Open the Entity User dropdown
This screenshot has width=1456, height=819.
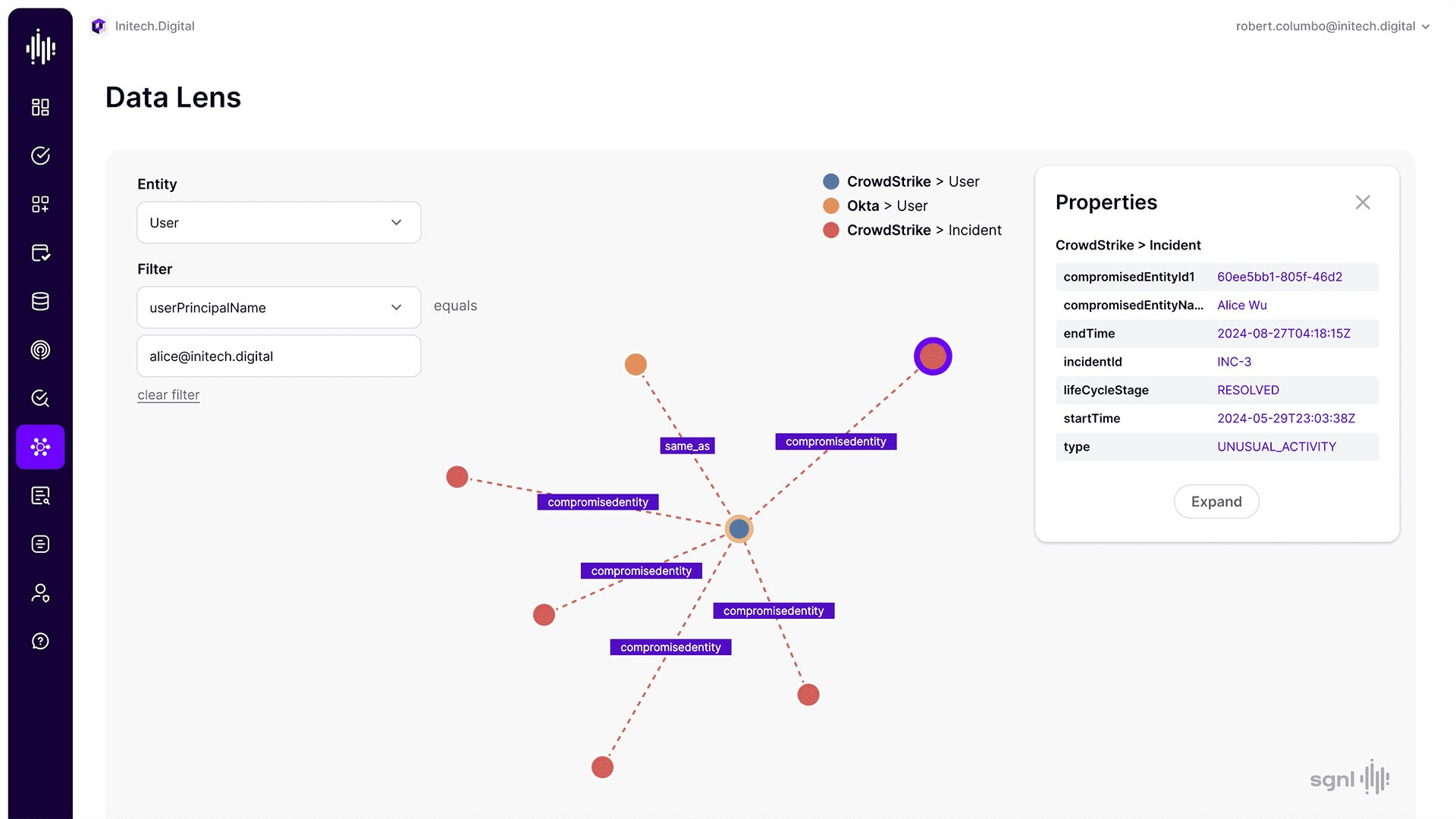[x=278, y=222]
